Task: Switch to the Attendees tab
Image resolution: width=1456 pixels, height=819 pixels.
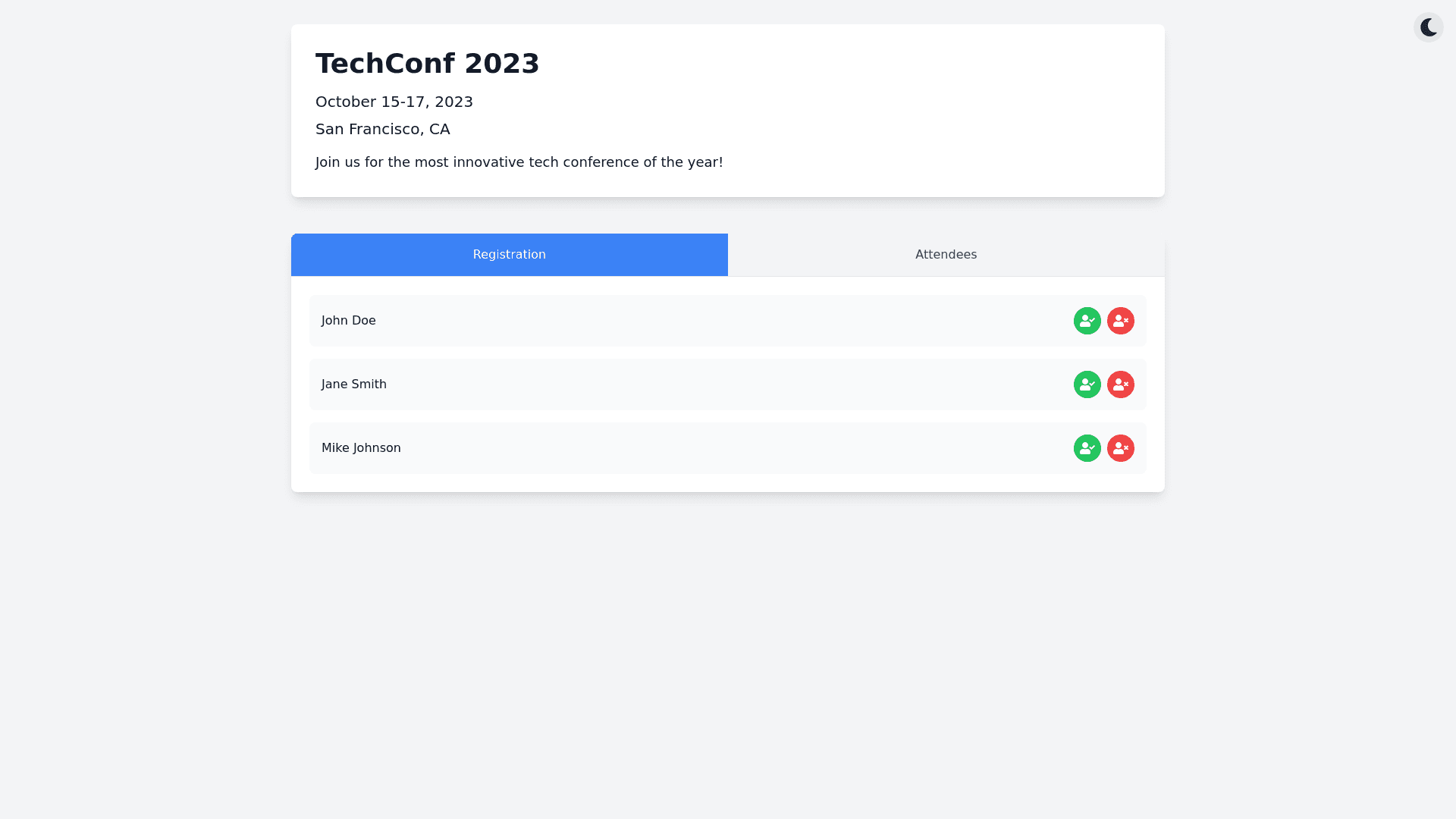Action: click(946, 255)
